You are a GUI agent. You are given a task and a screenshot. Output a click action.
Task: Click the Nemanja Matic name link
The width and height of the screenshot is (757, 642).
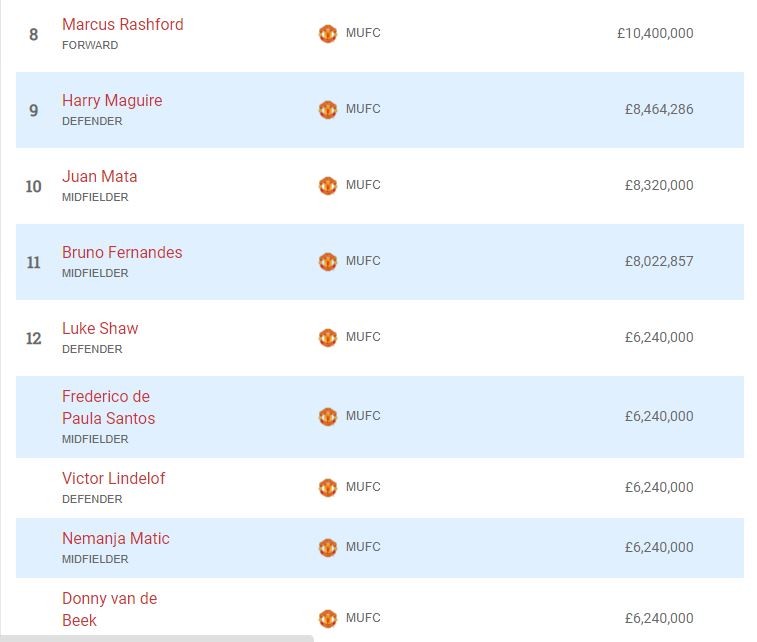[x=115, y=538]
